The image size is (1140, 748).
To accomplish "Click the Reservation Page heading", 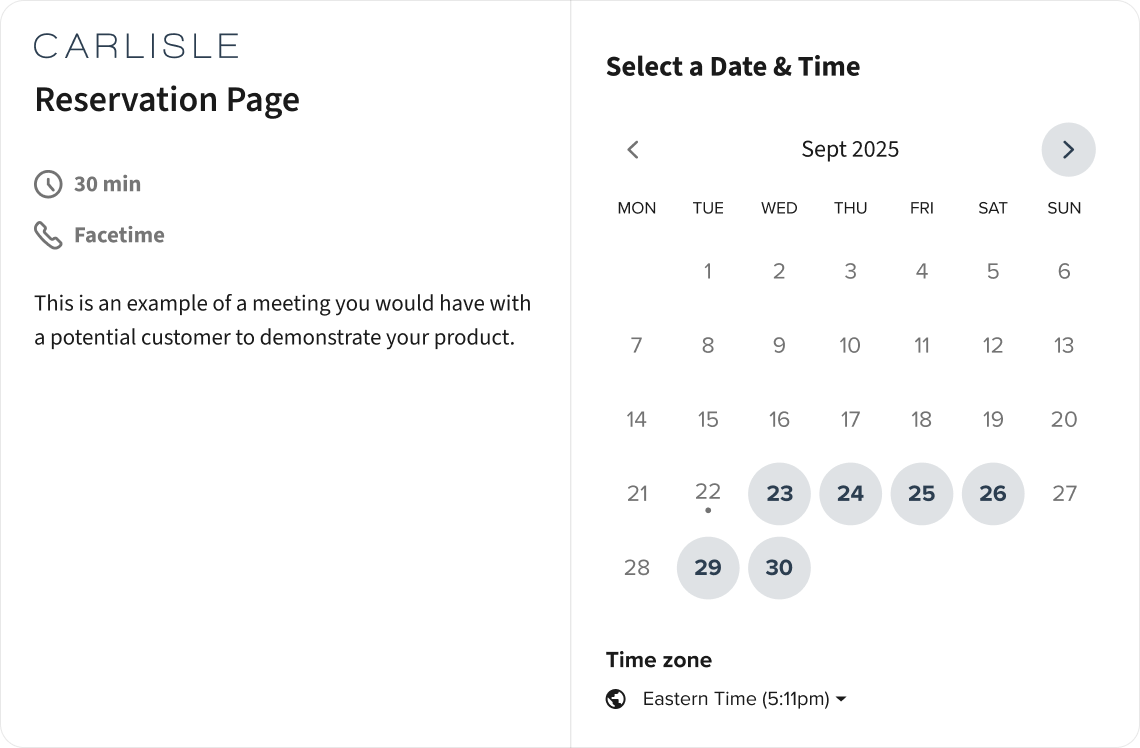I will point(167,100).
